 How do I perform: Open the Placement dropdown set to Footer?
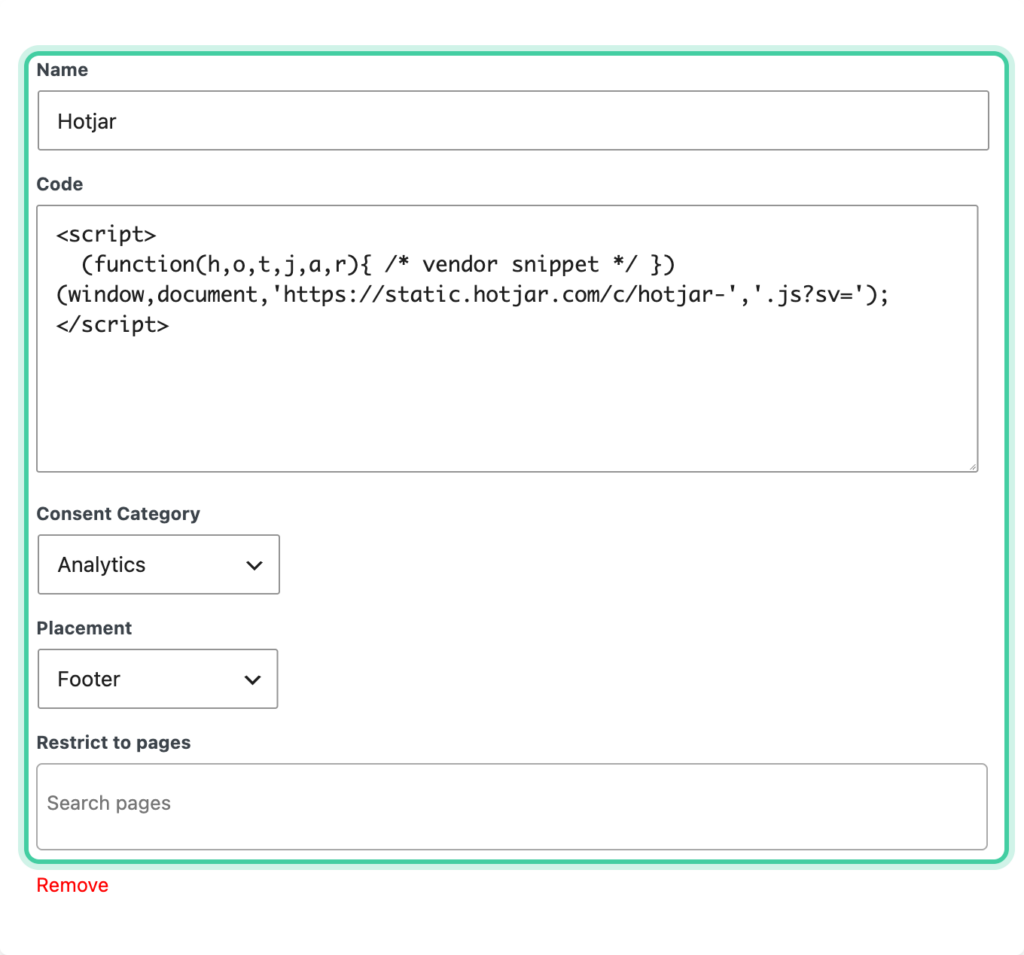157,679
